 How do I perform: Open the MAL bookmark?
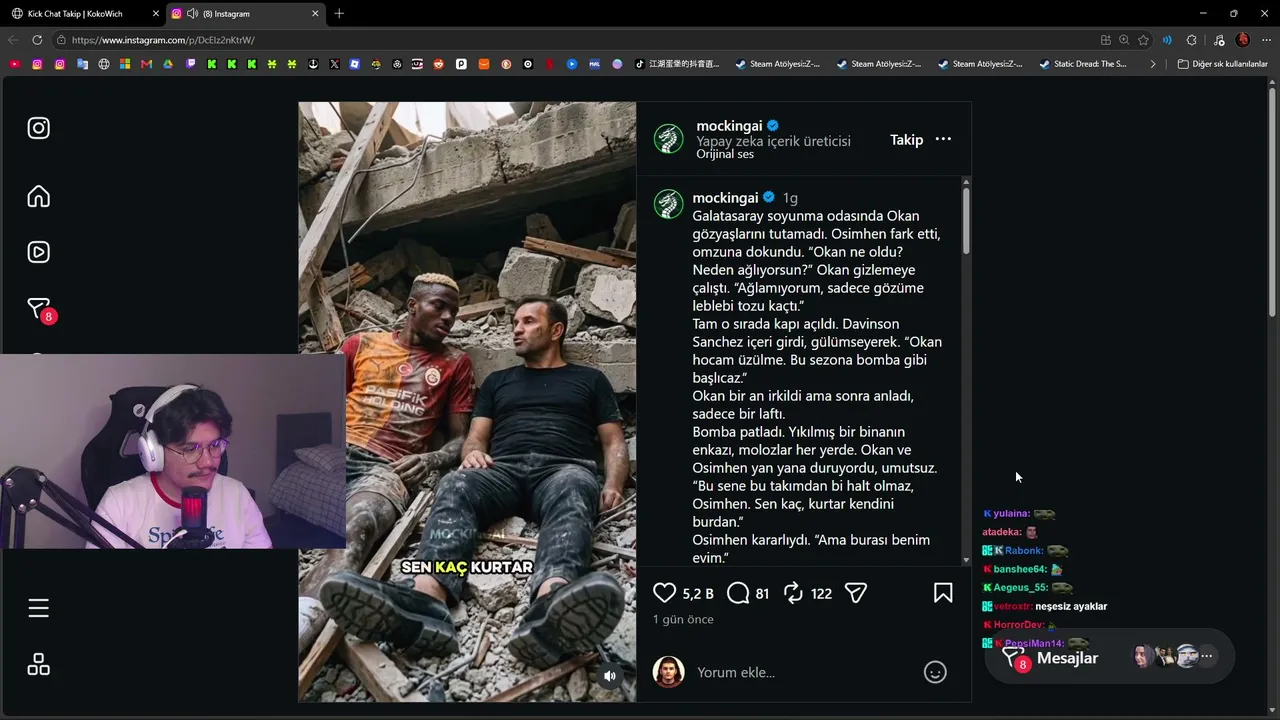tap(595, 64)
